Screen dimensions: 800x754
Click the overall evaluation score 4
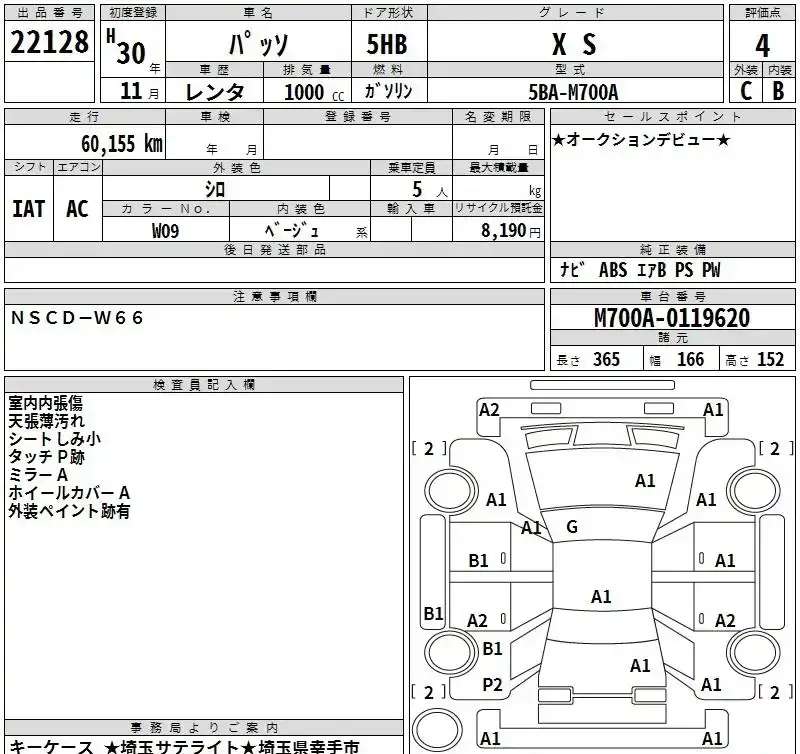762,45
